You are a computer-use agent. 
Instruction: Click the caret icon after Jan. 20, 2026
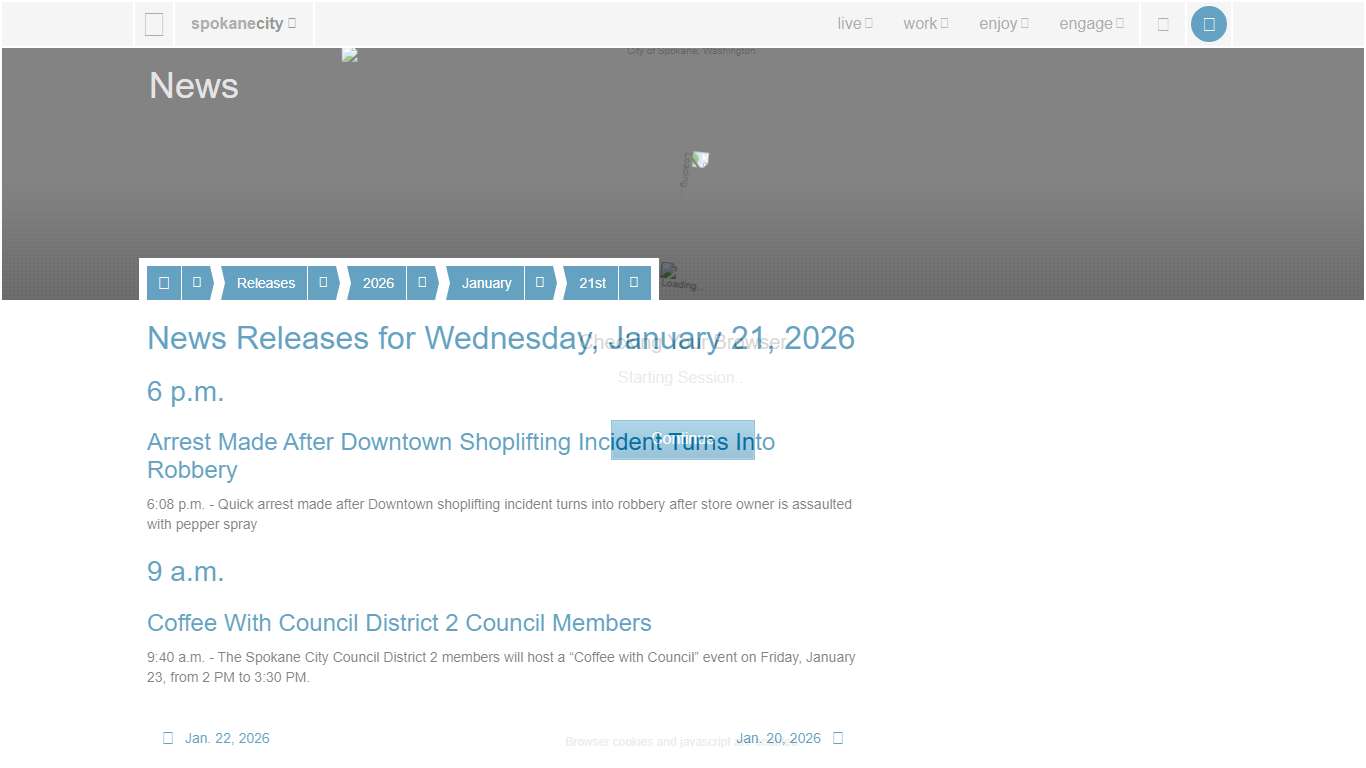click(x=837, y=738)
